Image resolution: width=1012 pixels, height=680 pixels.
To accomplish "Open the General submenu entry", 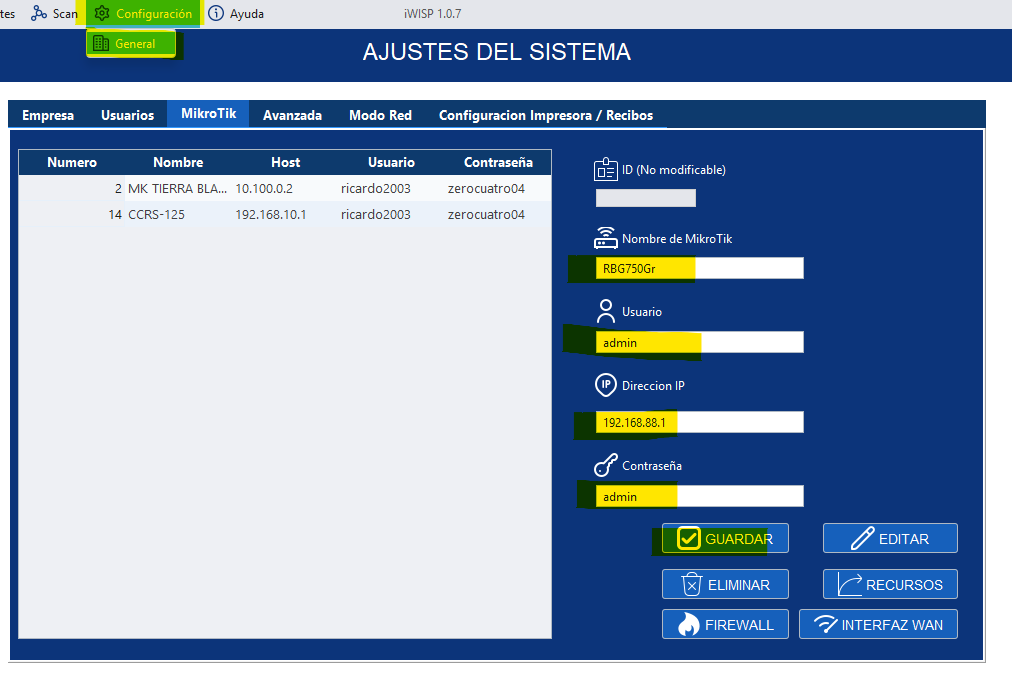I will coord(131,44).
